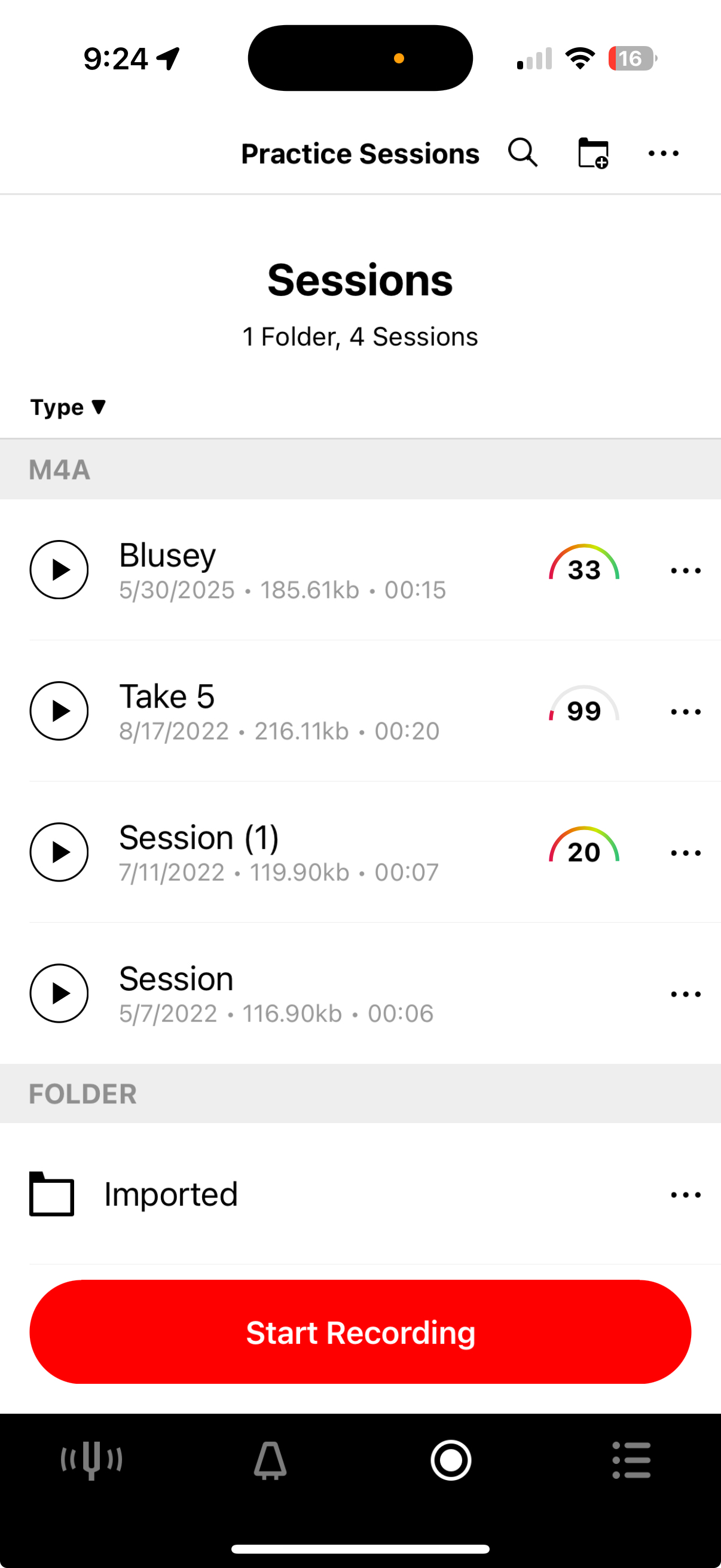Open the top-right more options ellipsis

[x=663, y=153]
